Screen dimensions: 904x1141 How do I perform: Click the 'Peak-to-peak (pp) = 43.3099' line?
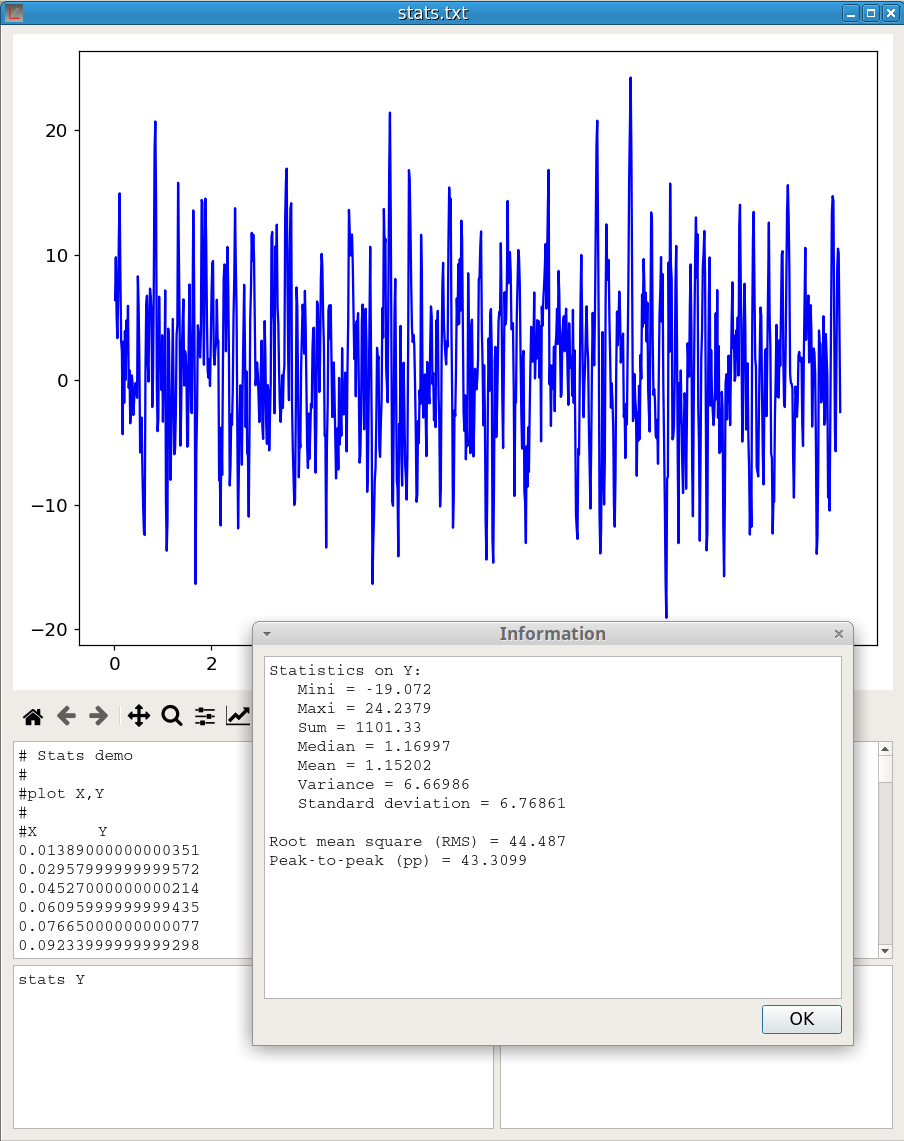(x=398, y=860)
